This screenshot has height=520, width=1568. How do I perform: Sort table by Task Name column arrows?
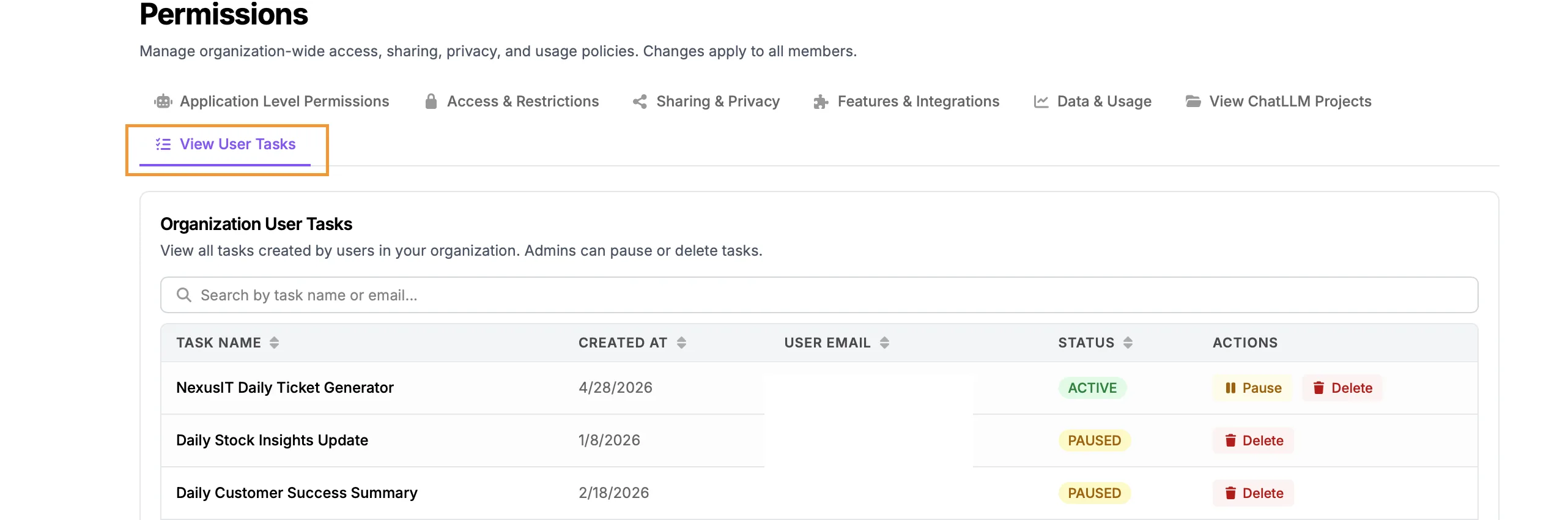(x=274, y=343)
